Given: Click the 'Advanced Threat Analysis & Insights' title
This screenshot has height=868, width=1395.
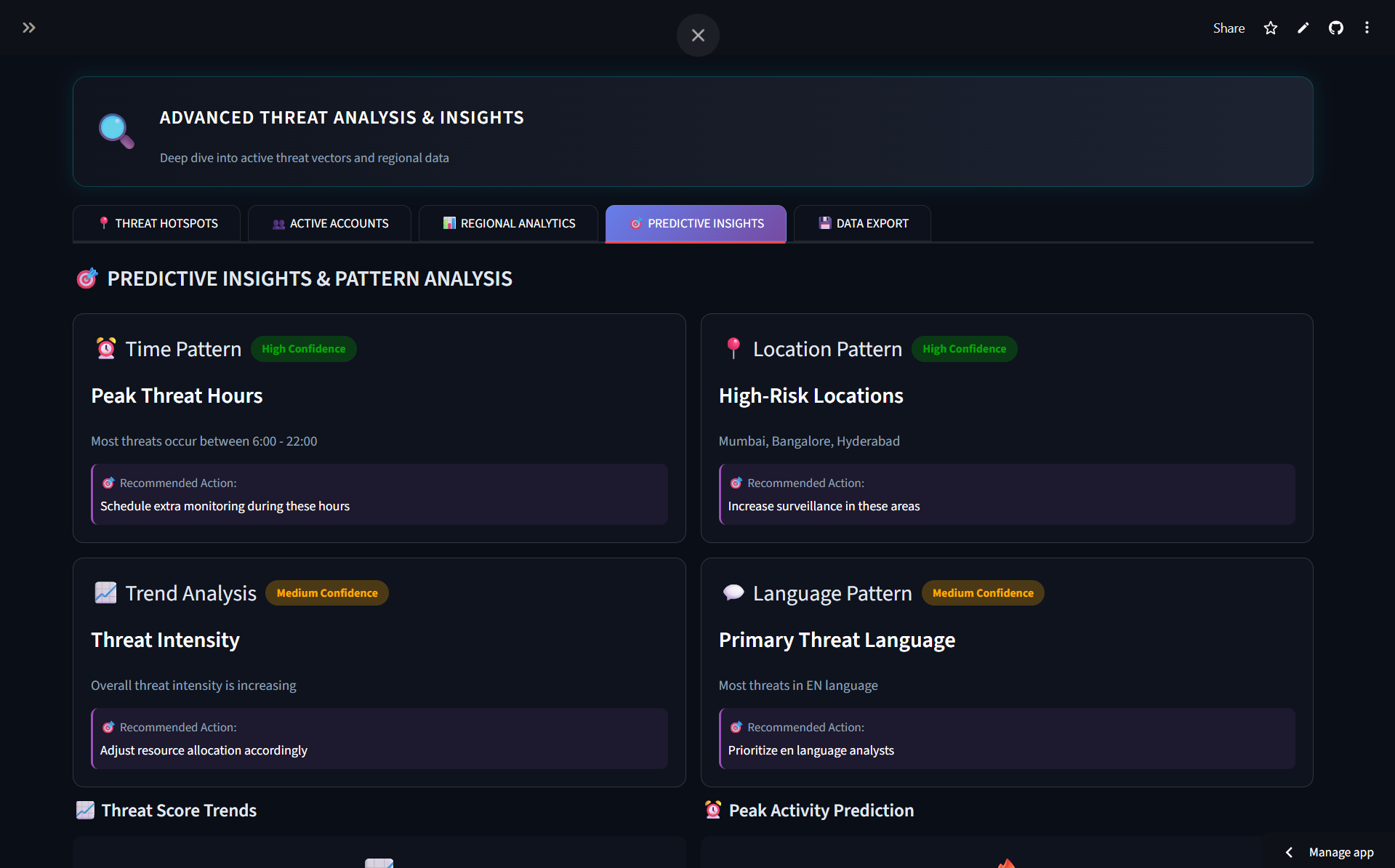Looking at the screenshot, I should pos(342,118).
